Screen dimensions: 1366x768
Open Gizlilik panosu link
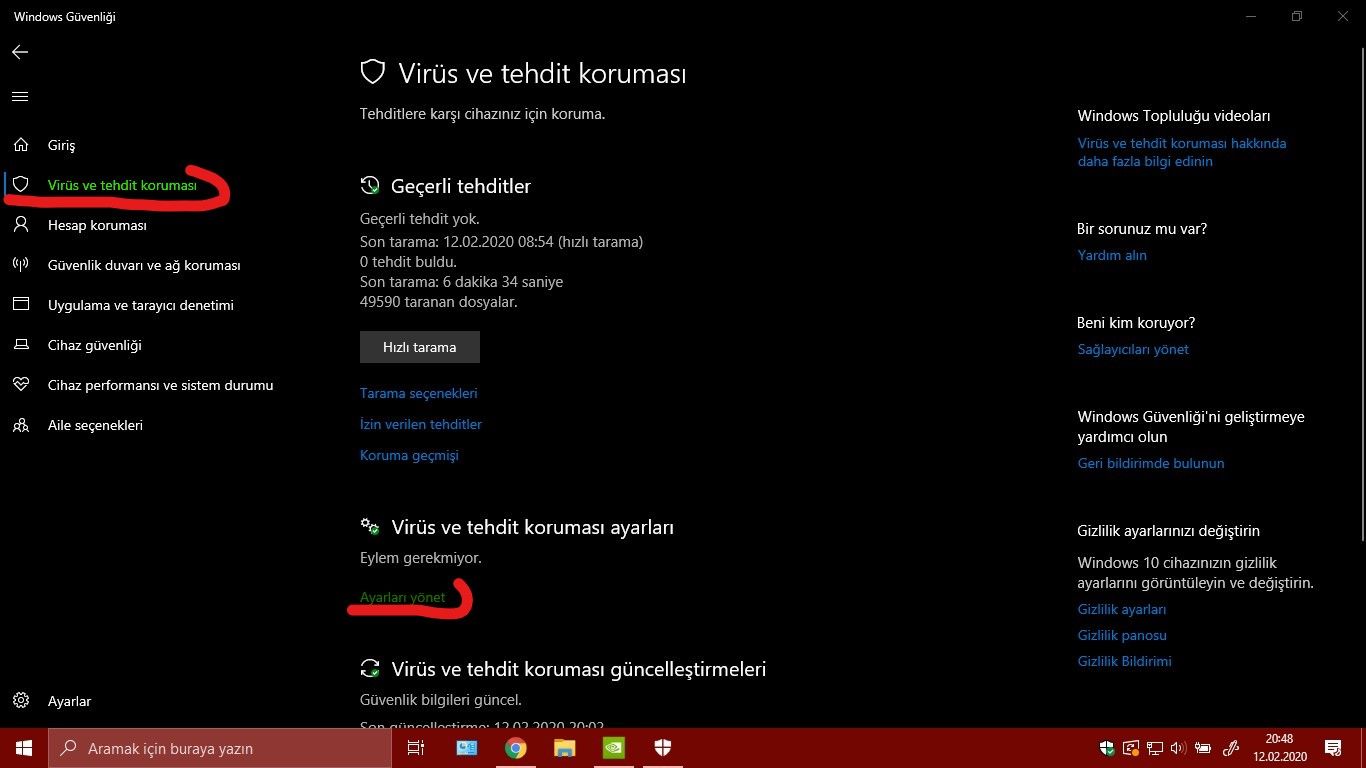coord(1122,635)
